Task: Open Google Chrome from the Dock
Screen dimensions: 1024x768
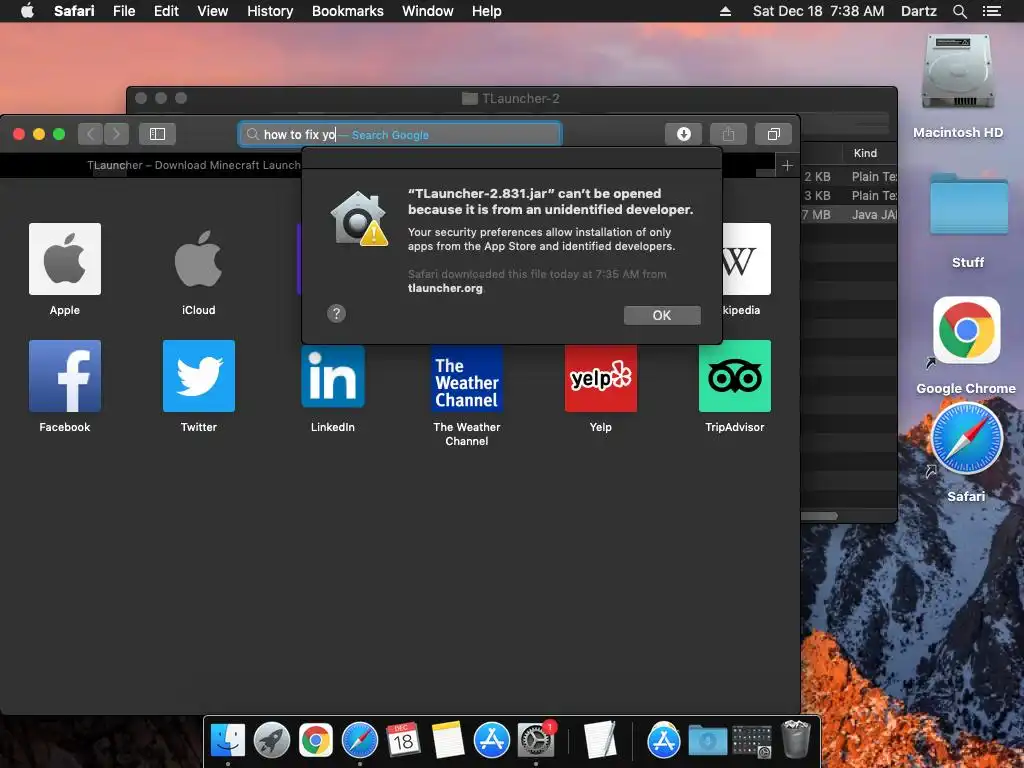Action: pyautogui.click(x=316, y=740)
